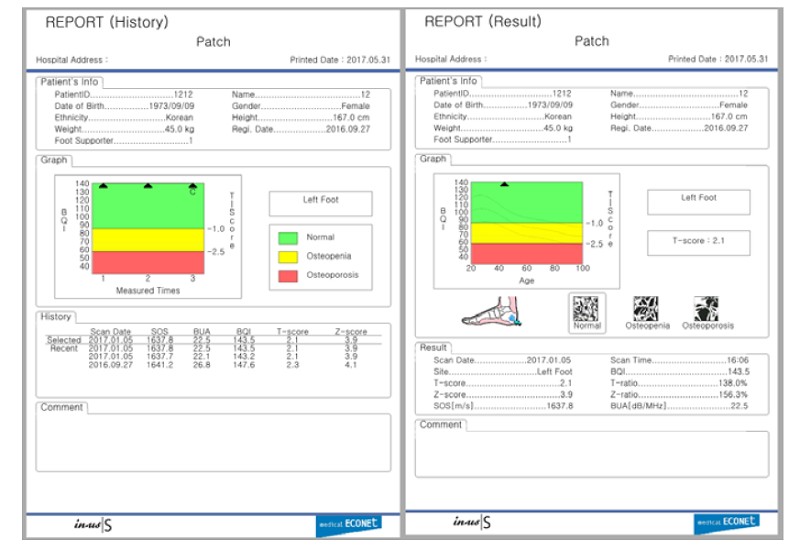Click the Left Foot box in History report

point(320,203)
